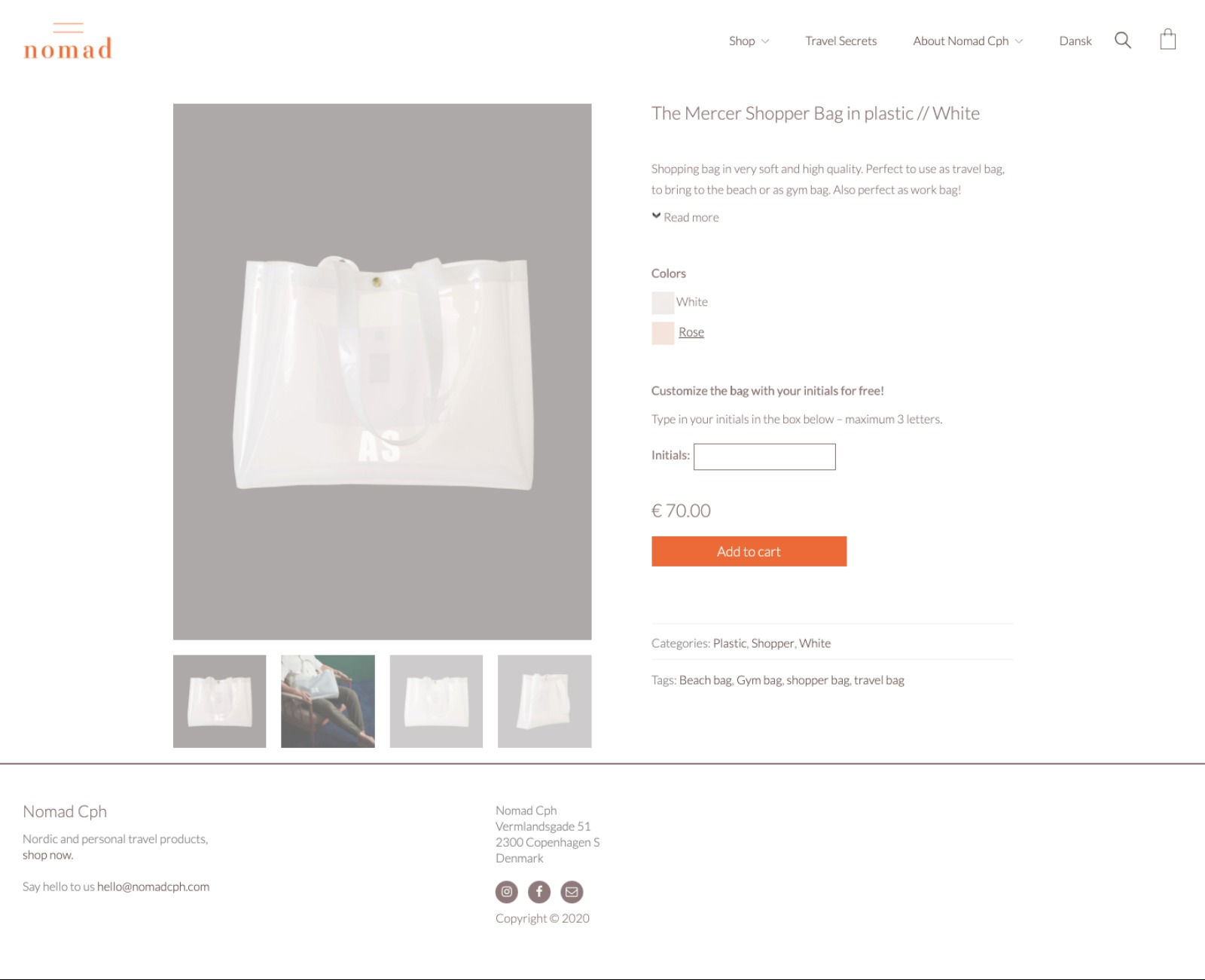Focus the Initials input box
1205x980 pixels.
(x=764, y=456)
